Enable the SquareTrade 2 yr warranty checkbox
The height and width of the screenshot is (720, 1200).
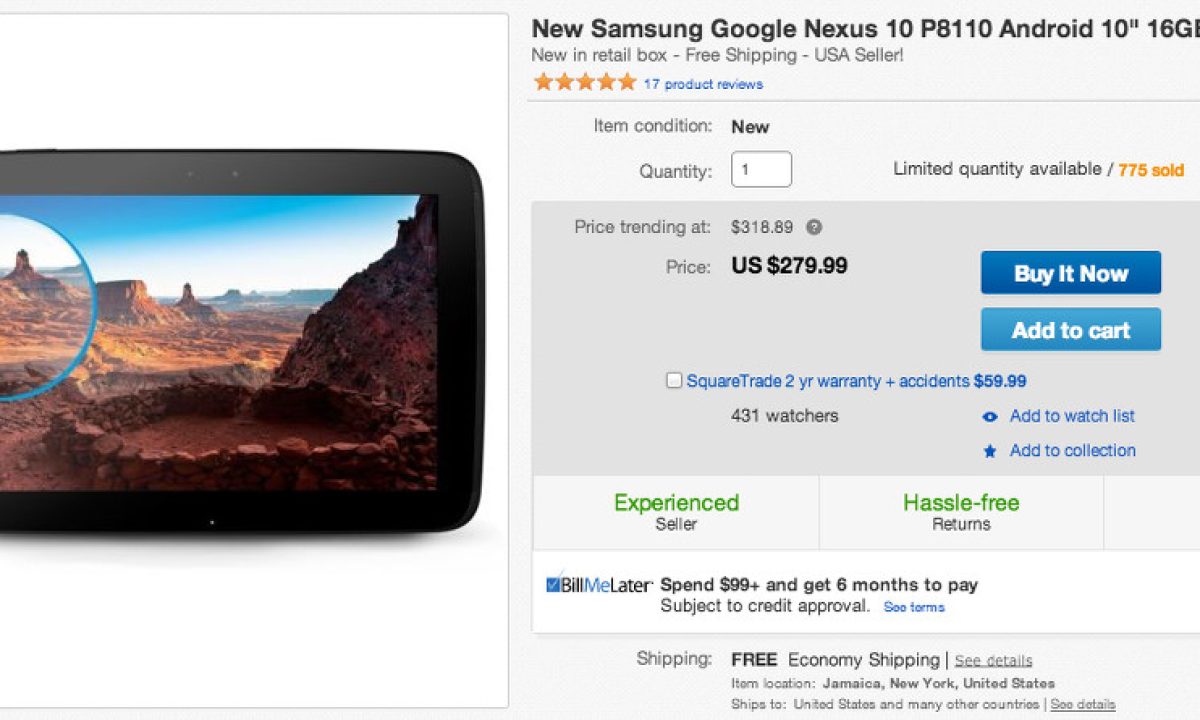click(674, 381)
